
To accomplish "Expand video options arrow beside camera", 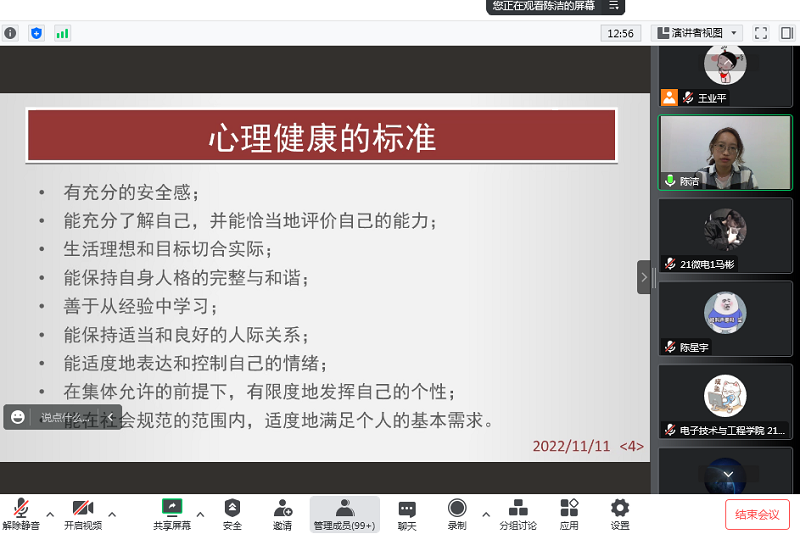I will [112, 515].
